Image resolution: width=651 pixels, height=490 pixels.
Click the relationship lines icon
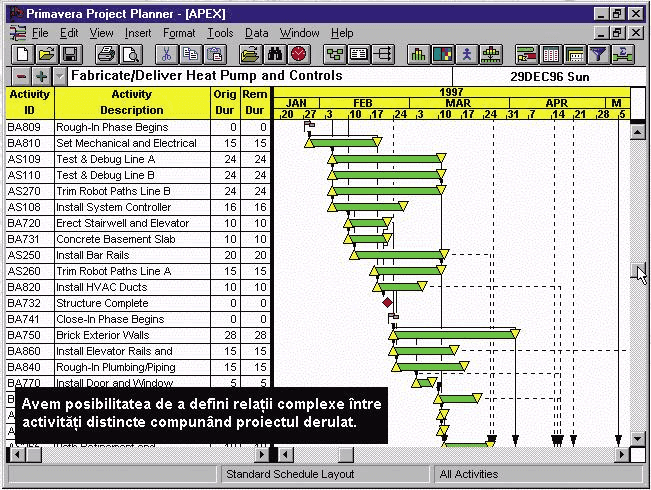click(x=383, y=54)
